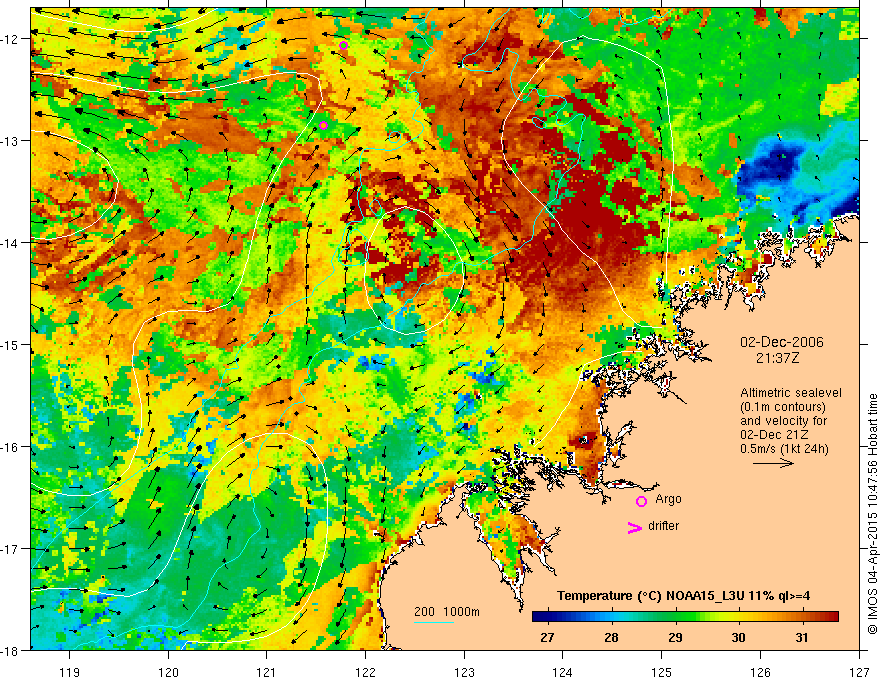Click the 'Argo' legend label
The height and width of the screenshot is (680, 880).
[668, 499]
